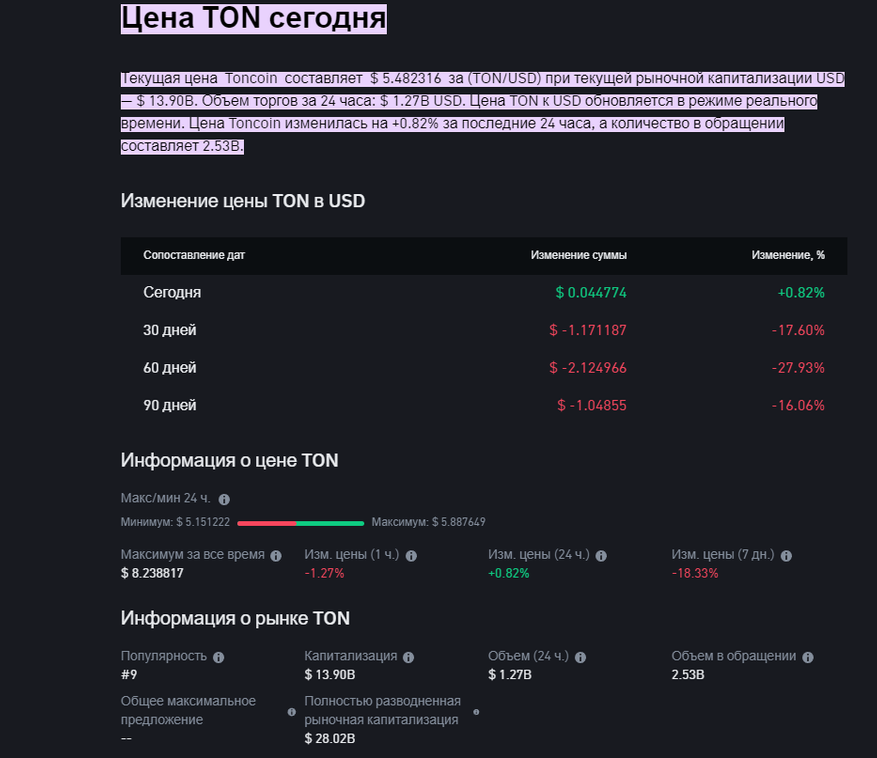Open info tooltip for Изм. цены (24 ч.)
Image resolution: width=877 pixels, height=758 pixels.
click(601, 555)
